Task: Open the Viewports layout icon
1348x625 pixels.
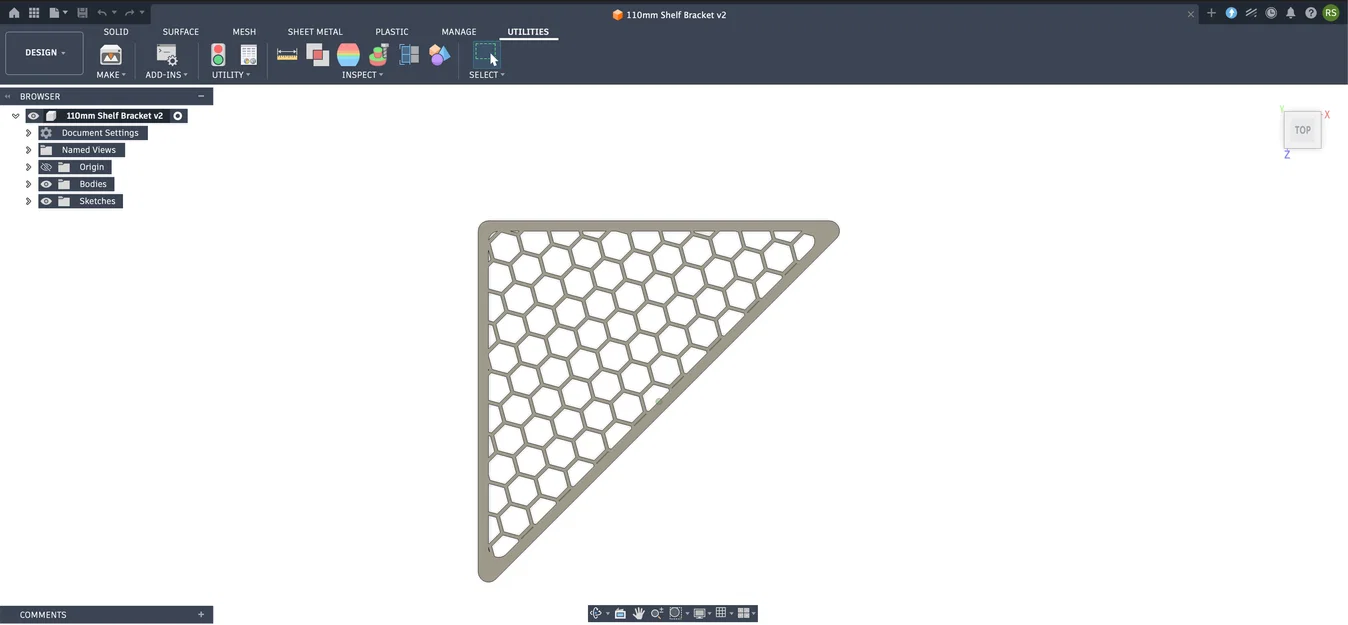Action: (744, 613)
